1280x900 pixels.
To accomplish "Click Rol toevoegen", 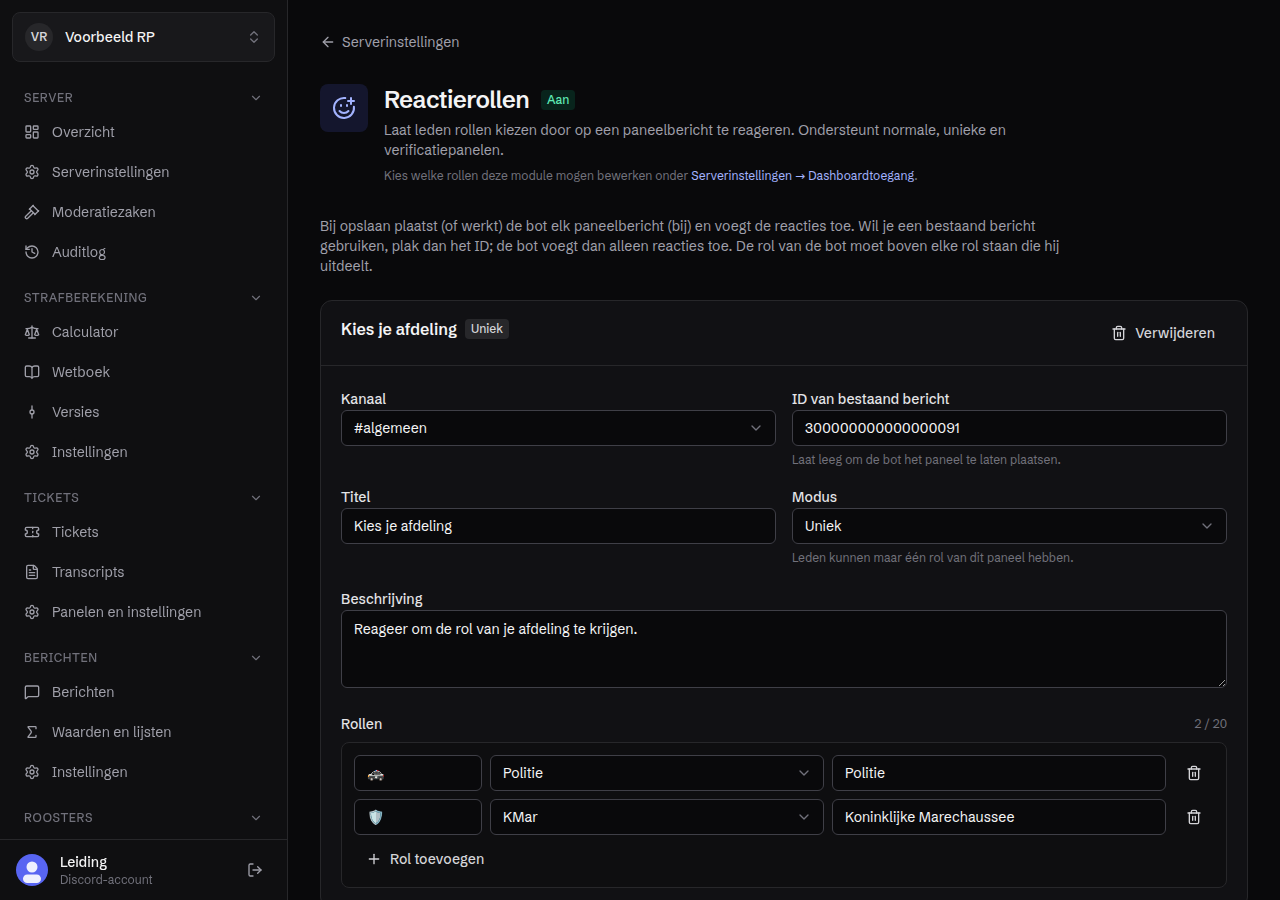I will point(426,859).
